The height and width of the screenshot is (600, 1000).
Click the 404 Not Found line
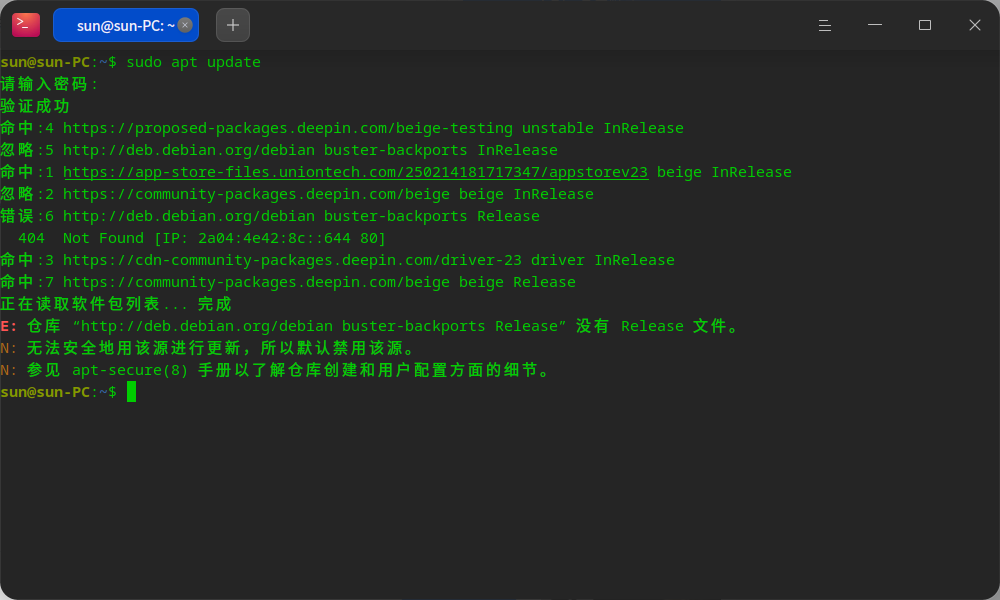pos(202,238)
